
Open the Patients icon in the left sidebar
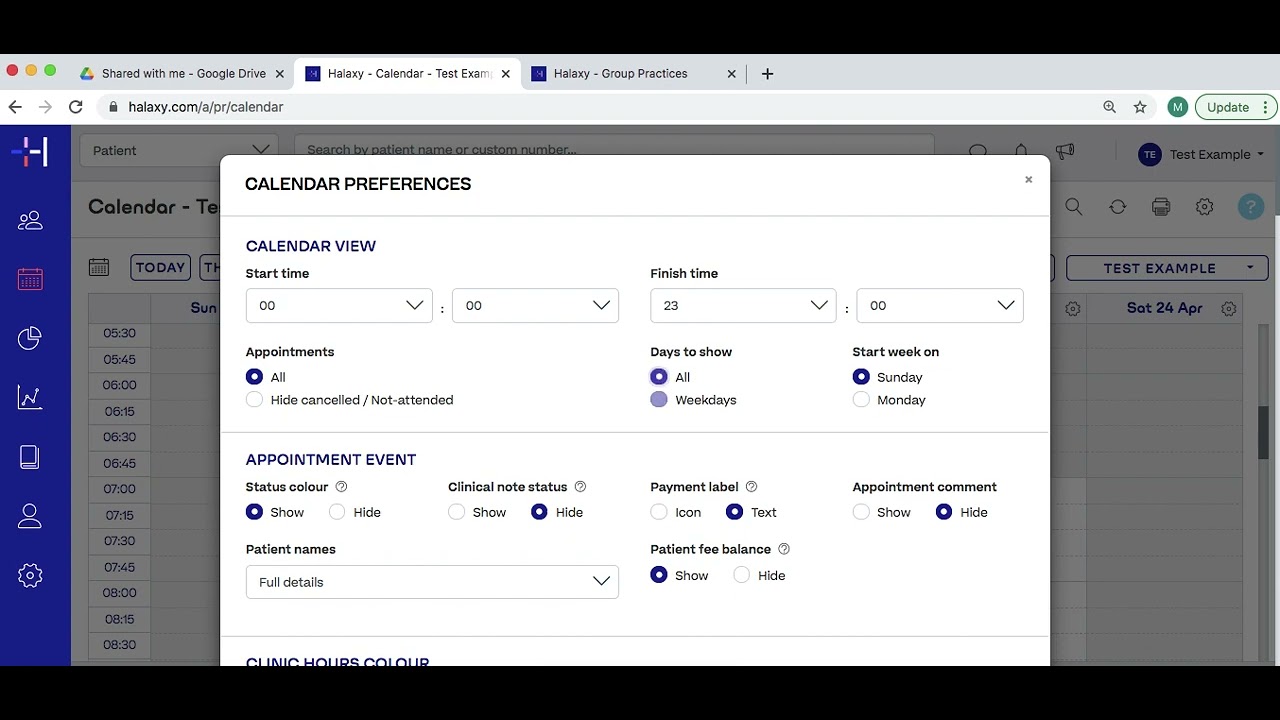point(30,221)
